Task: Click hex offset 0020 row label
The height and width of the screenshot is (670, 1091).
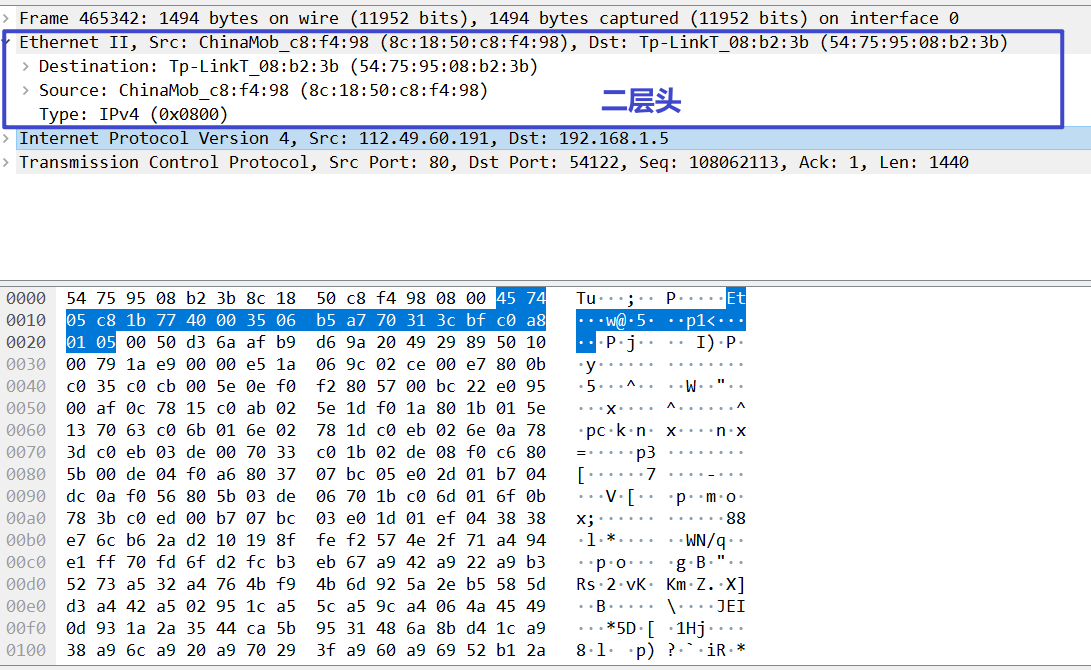Action: 26,342
